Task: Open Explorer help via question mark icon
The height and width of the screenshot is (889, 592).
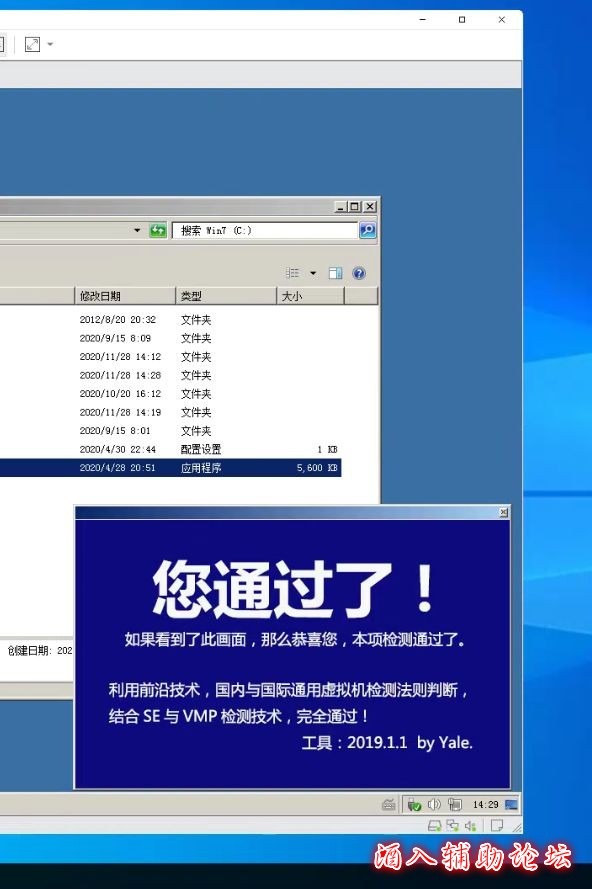Action: coord(358,273)
